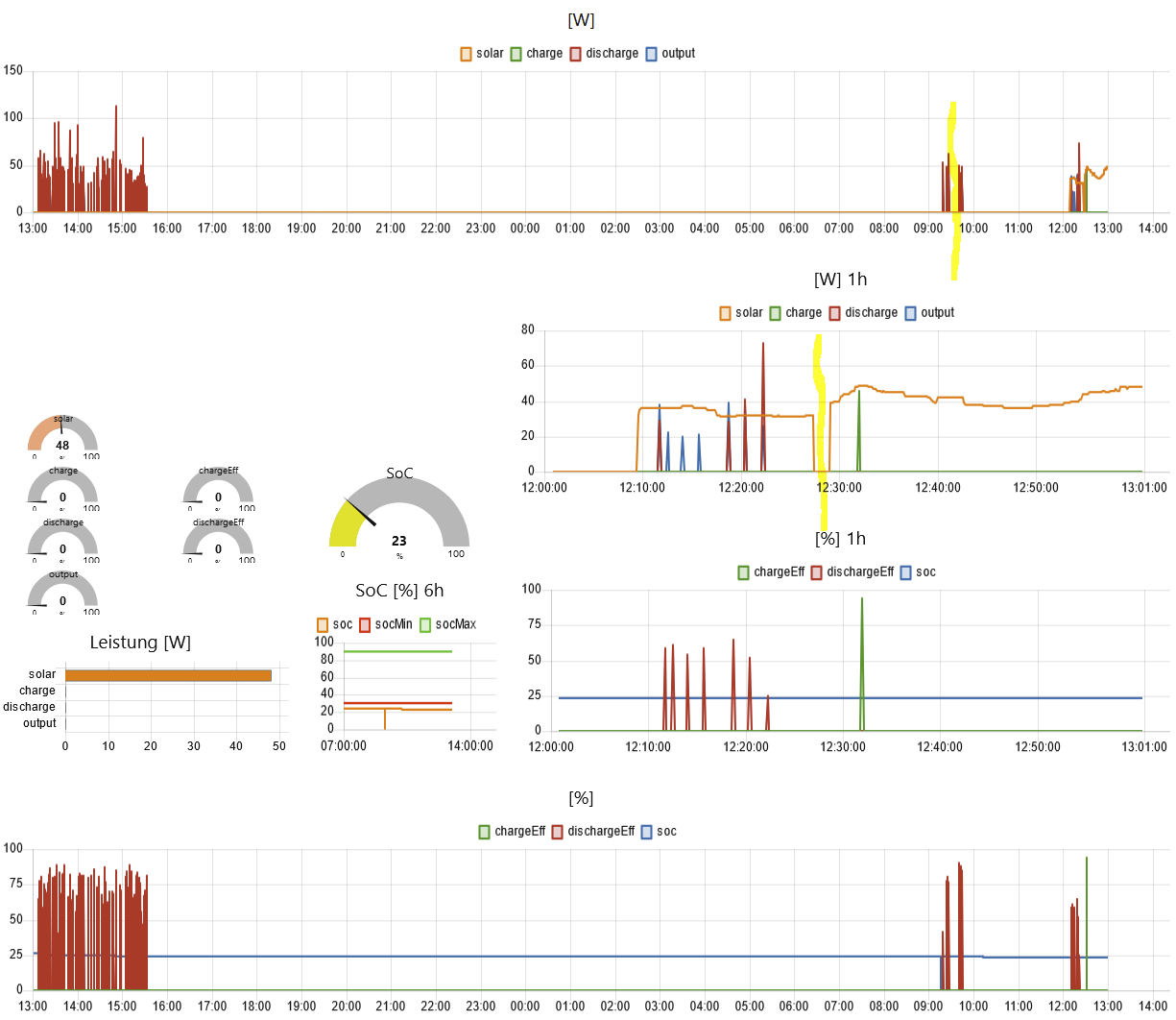Toggle output series in top [W] chart legend

(x=670, y=54)
